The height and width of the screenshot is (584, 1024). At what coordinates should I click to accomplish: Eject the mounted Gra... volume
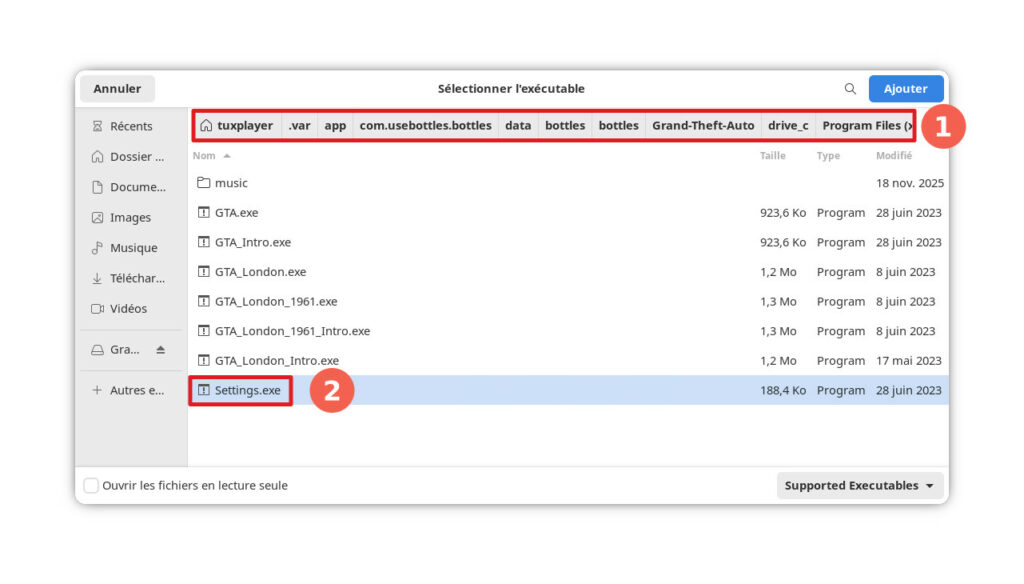coord(161,350)
